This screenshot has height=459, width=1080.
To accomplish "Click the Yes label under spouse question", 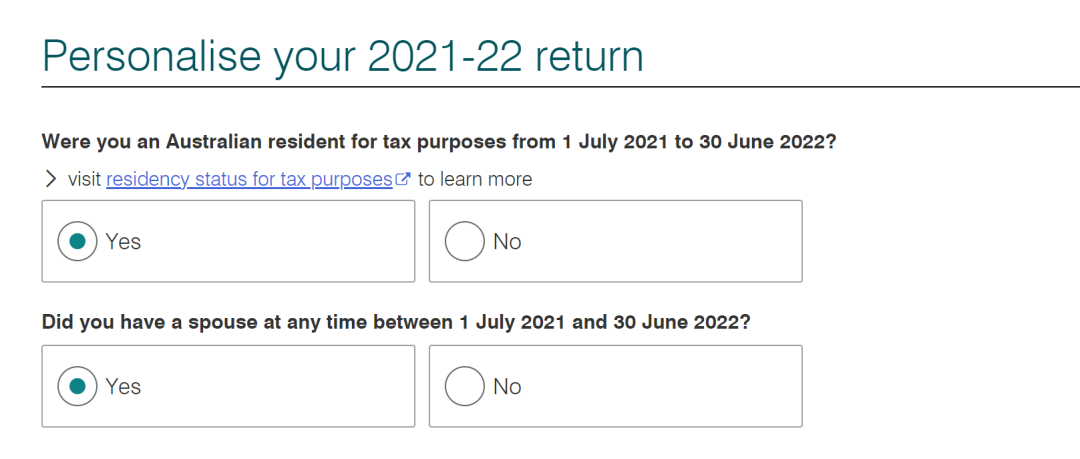I will [123, 386].
